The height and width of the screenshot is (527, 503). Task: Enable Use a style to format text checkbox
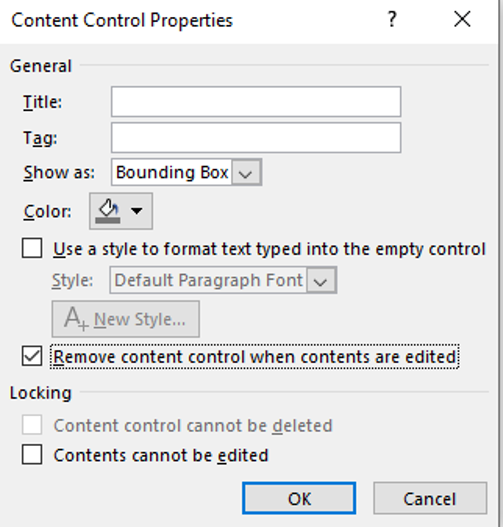click(x=32, y=248)
